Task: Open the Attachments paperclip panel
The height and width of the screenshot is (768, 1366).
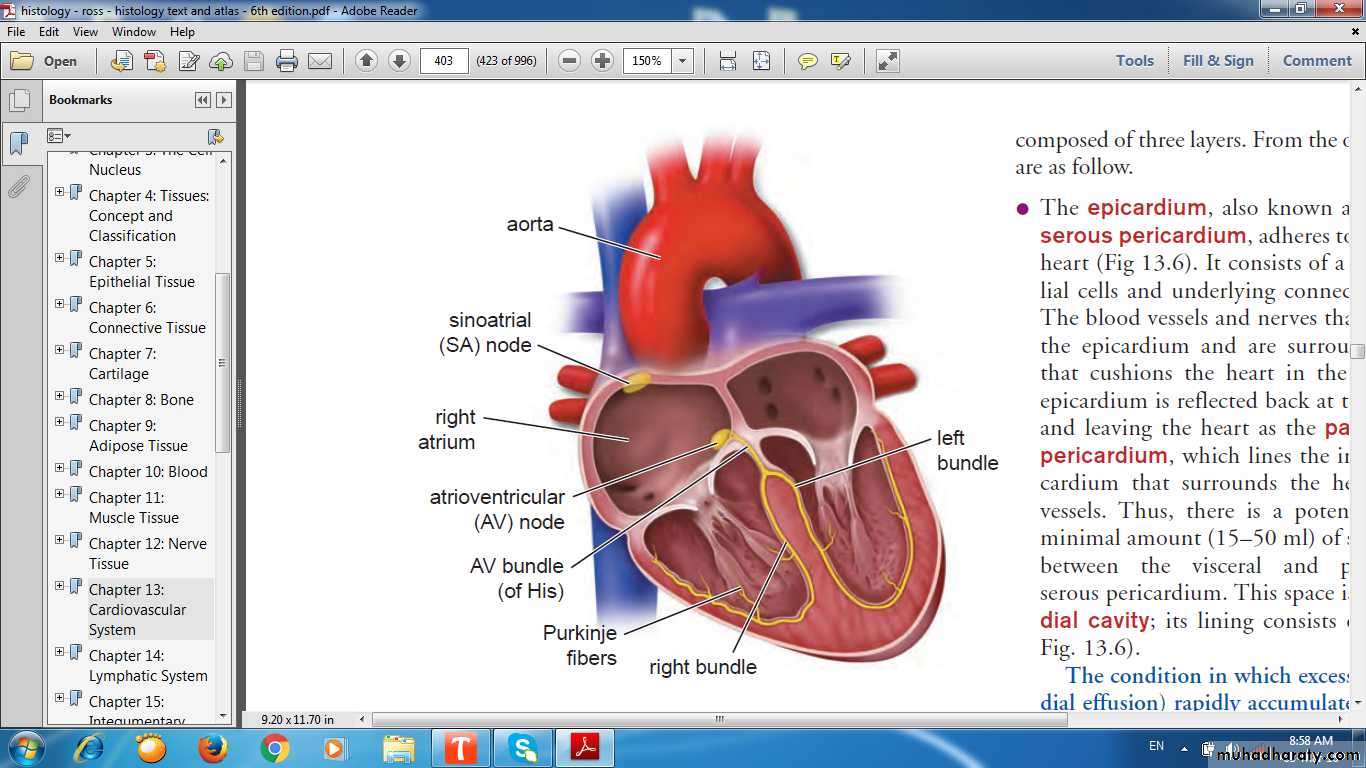Action: pos(19,187)
